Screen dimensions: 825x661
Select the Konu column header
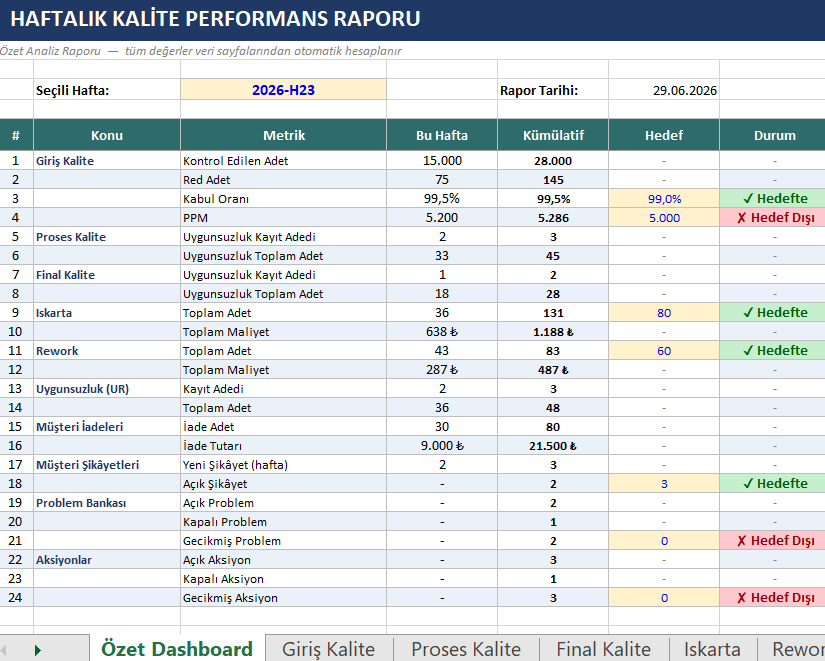pyautogui.click(x=107, y=135)
